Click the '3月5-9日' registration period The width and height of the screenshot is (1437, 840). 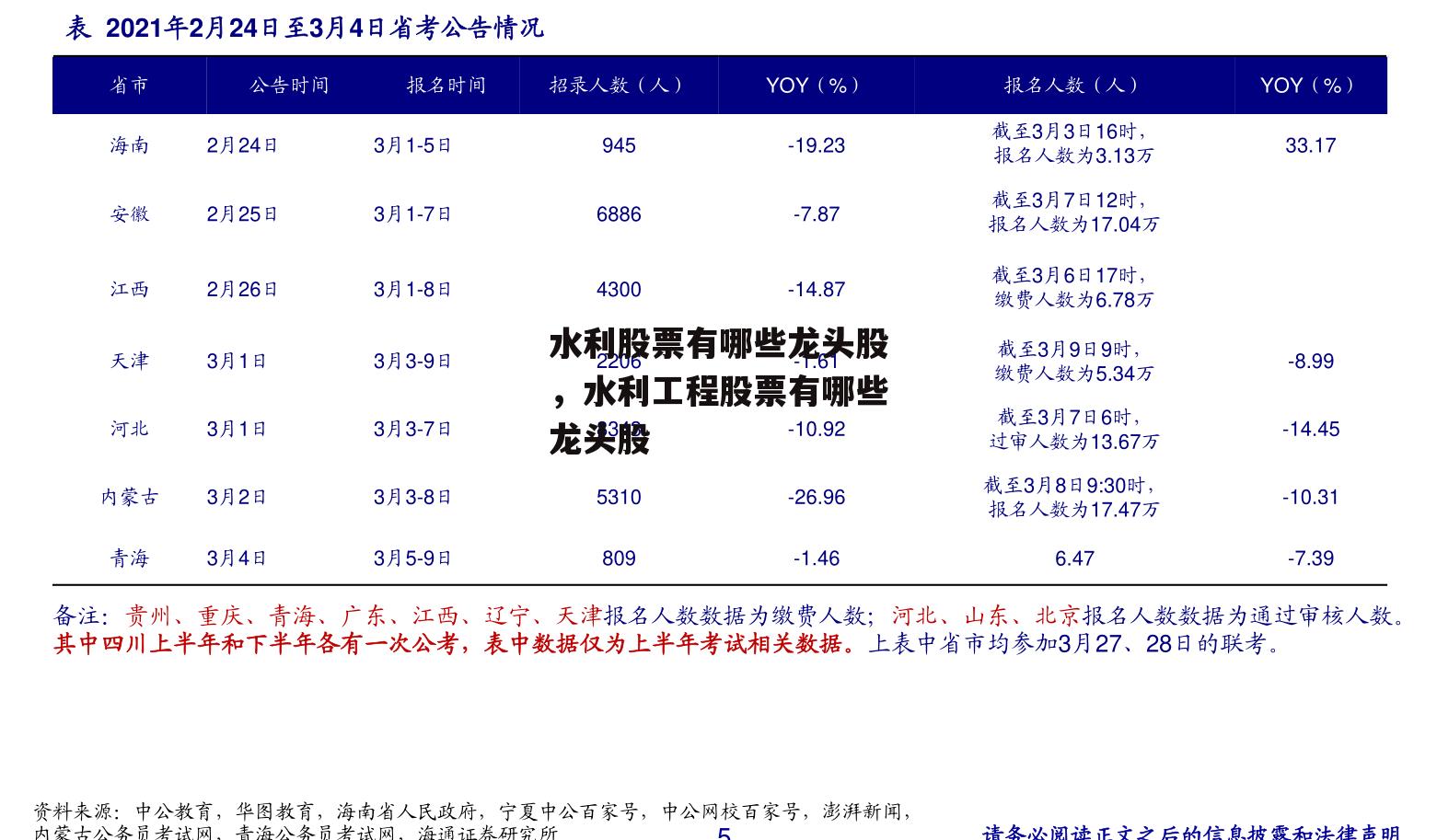(x=412, y=558)
